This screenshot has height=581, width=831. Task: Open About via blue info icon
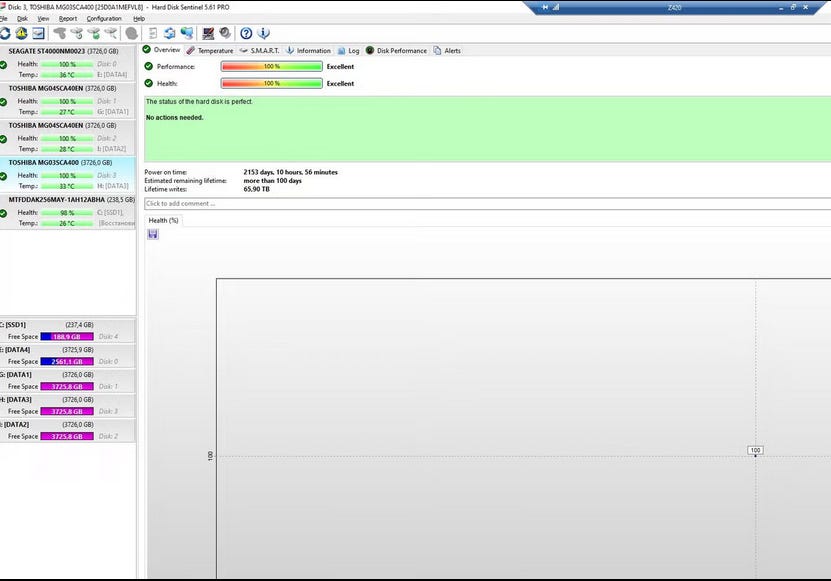pyautogui.click(x=263, y=33)
